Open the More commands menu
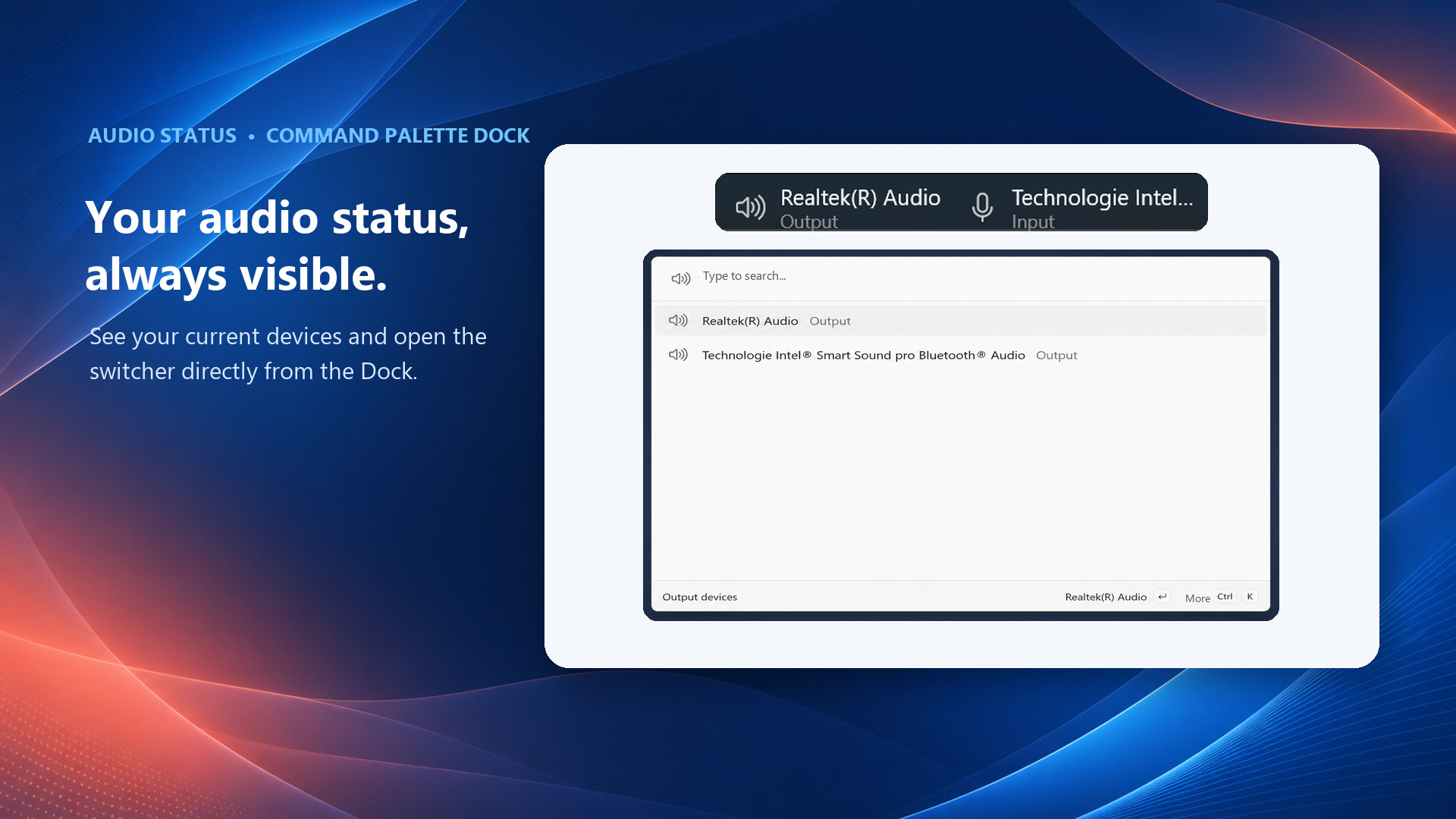1456x819 pixels. coord(1197,598)
